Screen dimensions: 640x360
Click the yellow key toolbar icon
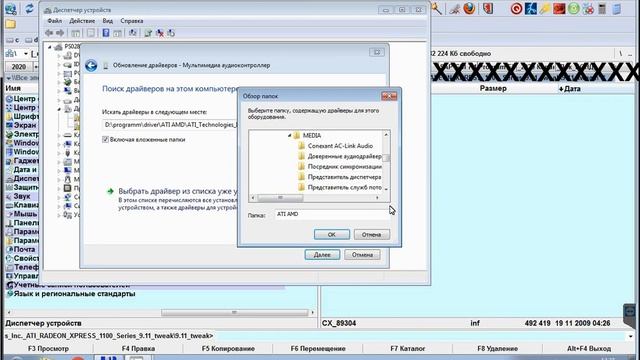click(544, 9)
